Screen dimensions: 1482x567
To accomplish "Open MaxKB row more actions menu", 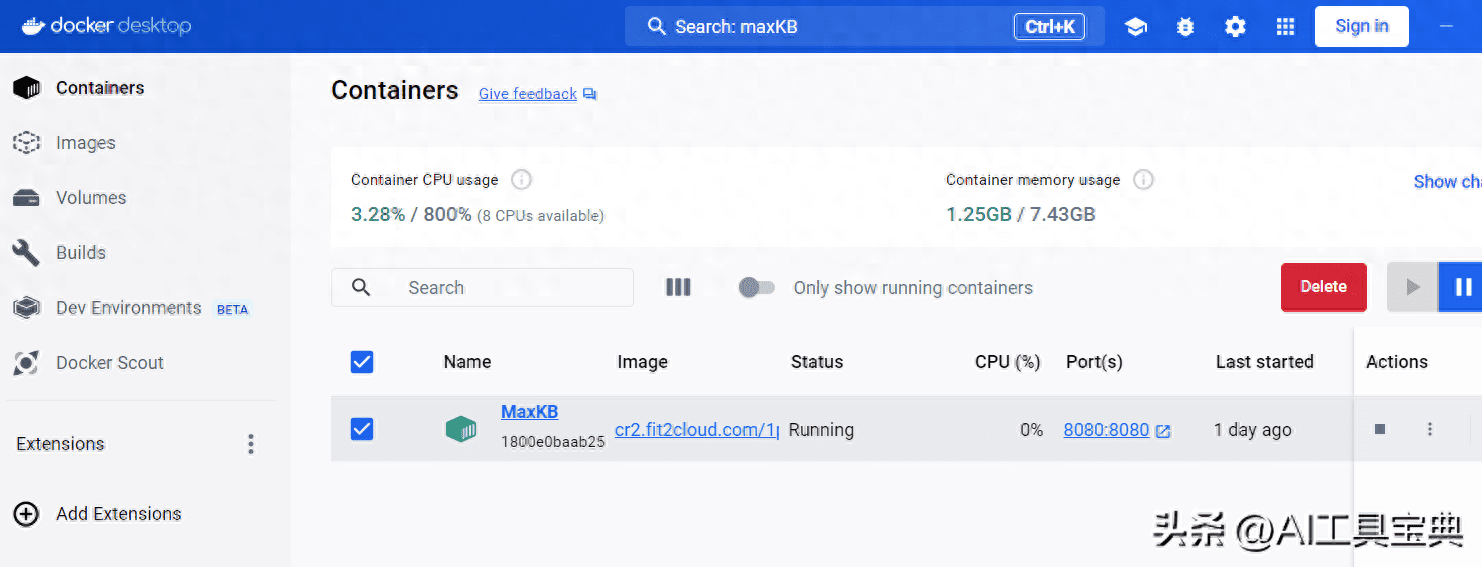I will pos(1429,429).
